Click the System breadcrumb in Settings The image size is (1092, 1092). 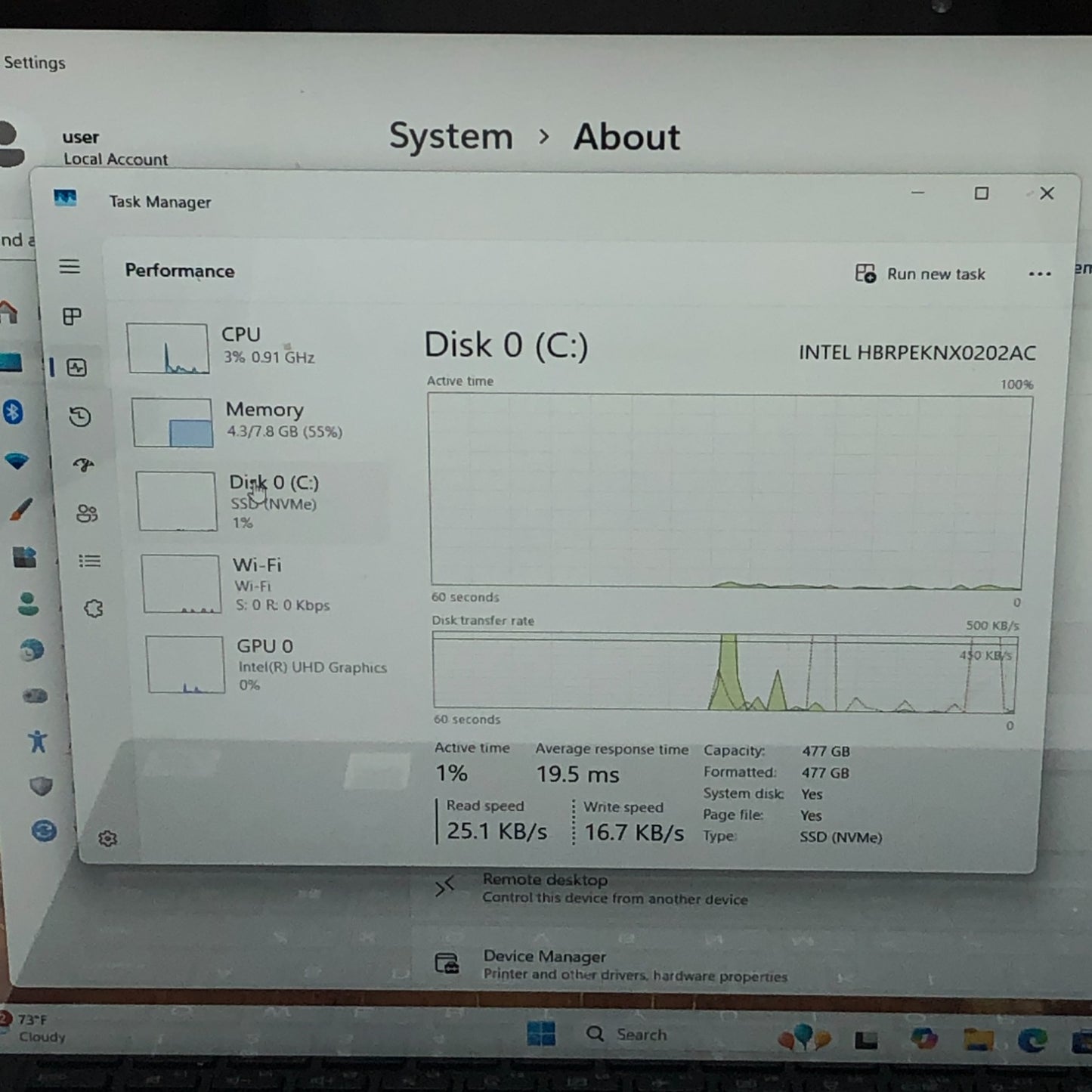tap(451, 137)
